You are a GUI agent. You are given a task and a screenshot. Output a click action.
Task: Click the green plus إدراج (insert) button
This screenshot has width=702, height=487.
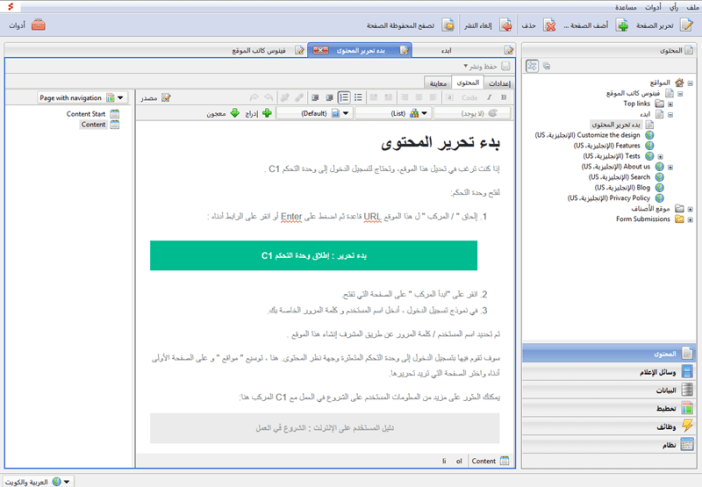coord(258,113)
